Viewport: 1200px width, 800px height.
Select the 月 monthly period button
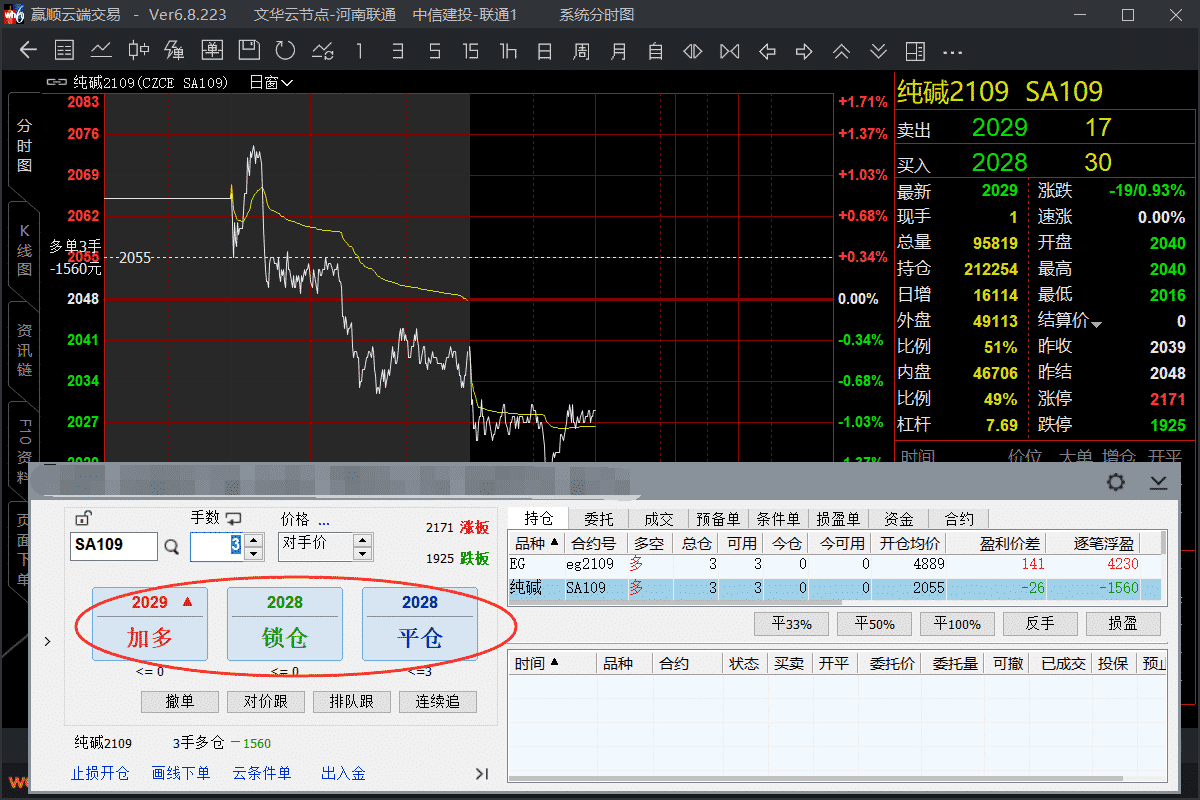pos(619,51)
